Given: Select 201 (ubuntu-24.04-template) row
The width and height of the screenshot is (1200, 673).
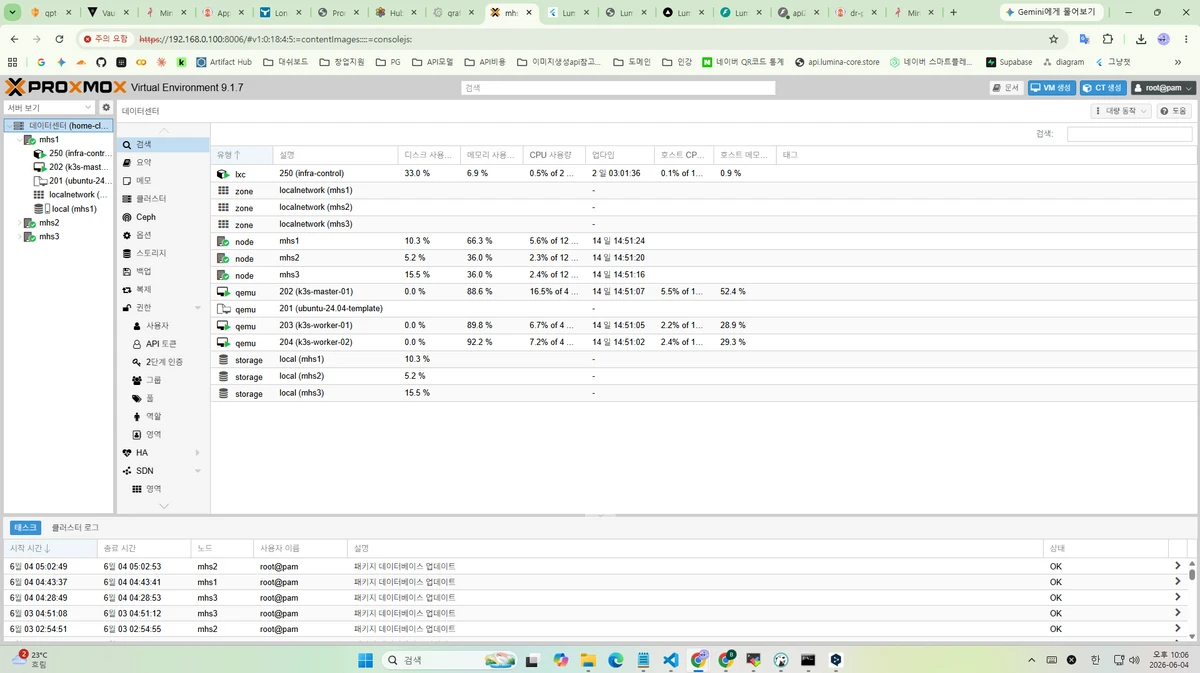Looking at the screenshot, I should 703,309.
